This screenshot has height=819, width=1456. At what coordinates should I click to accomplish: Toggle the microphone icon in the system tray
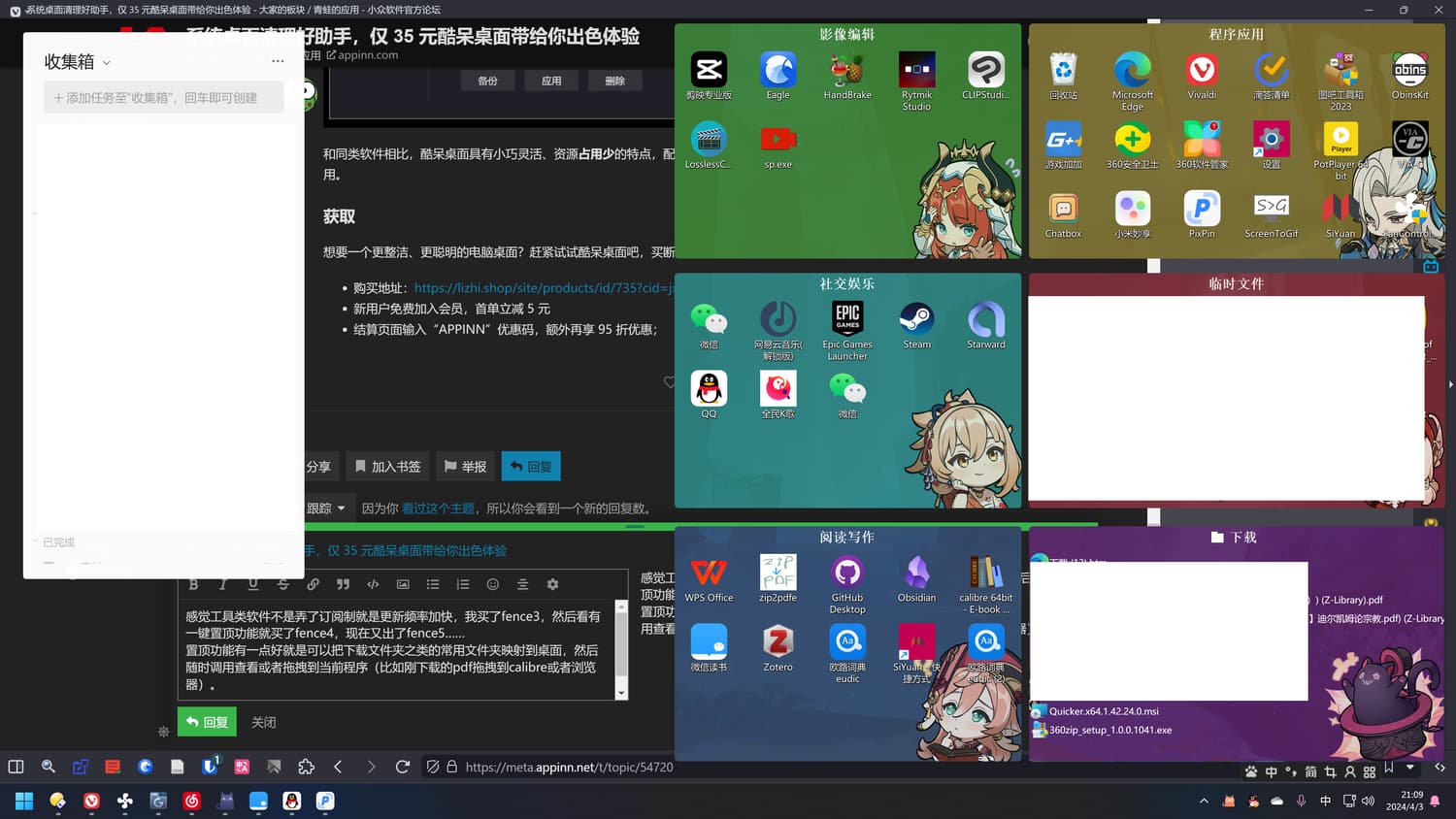(1301, 801)
